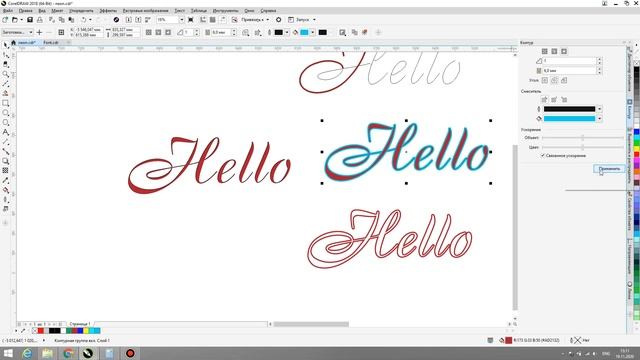Open the Help menu
This screenshot has height=360, width=640.
click(x=268, y=11)
